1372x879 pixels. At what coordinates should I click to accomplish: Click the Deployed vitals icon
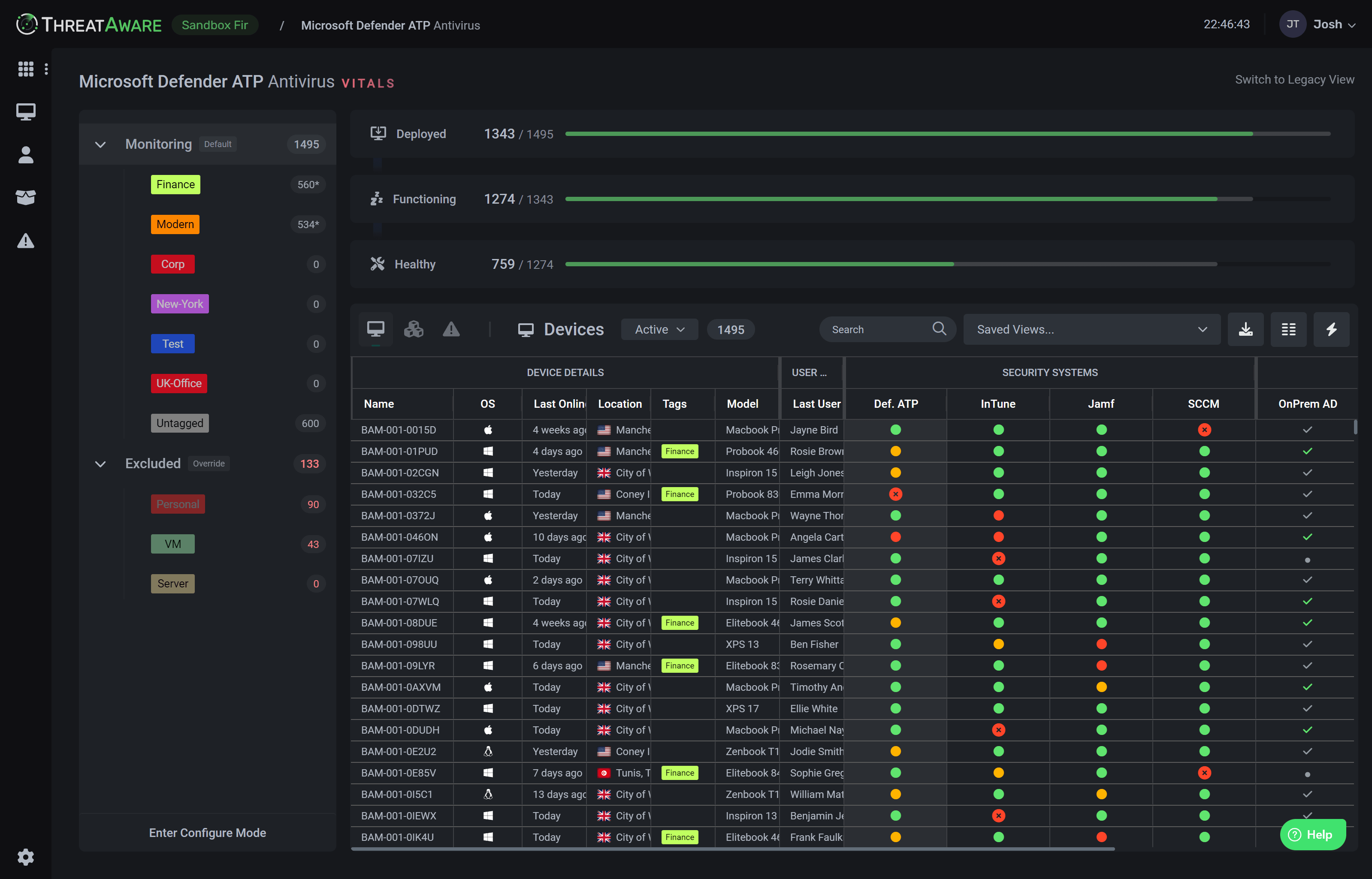point(378,133)
